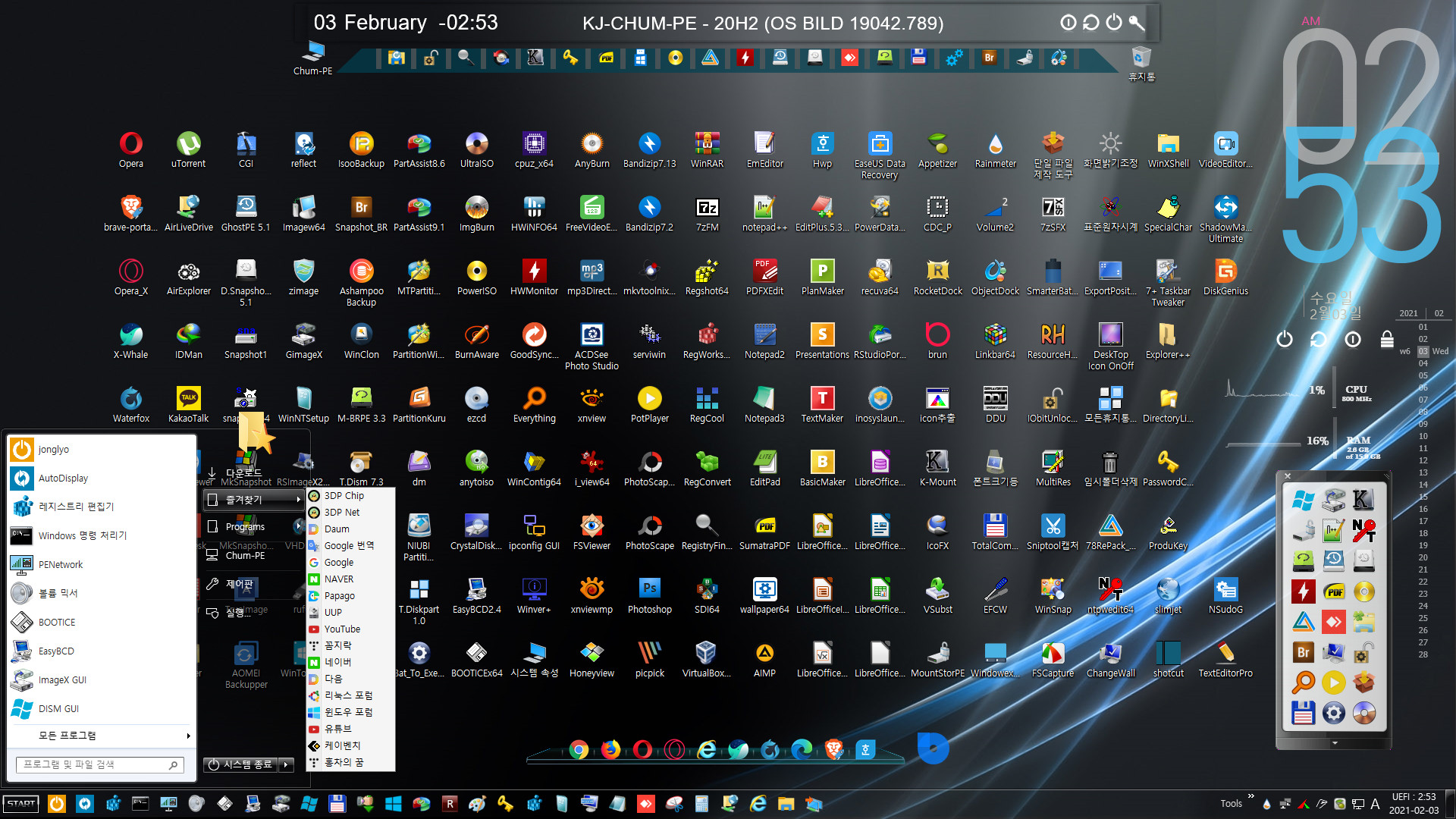Open HWiNFO64 desktop icon

(x=534, y=213)
